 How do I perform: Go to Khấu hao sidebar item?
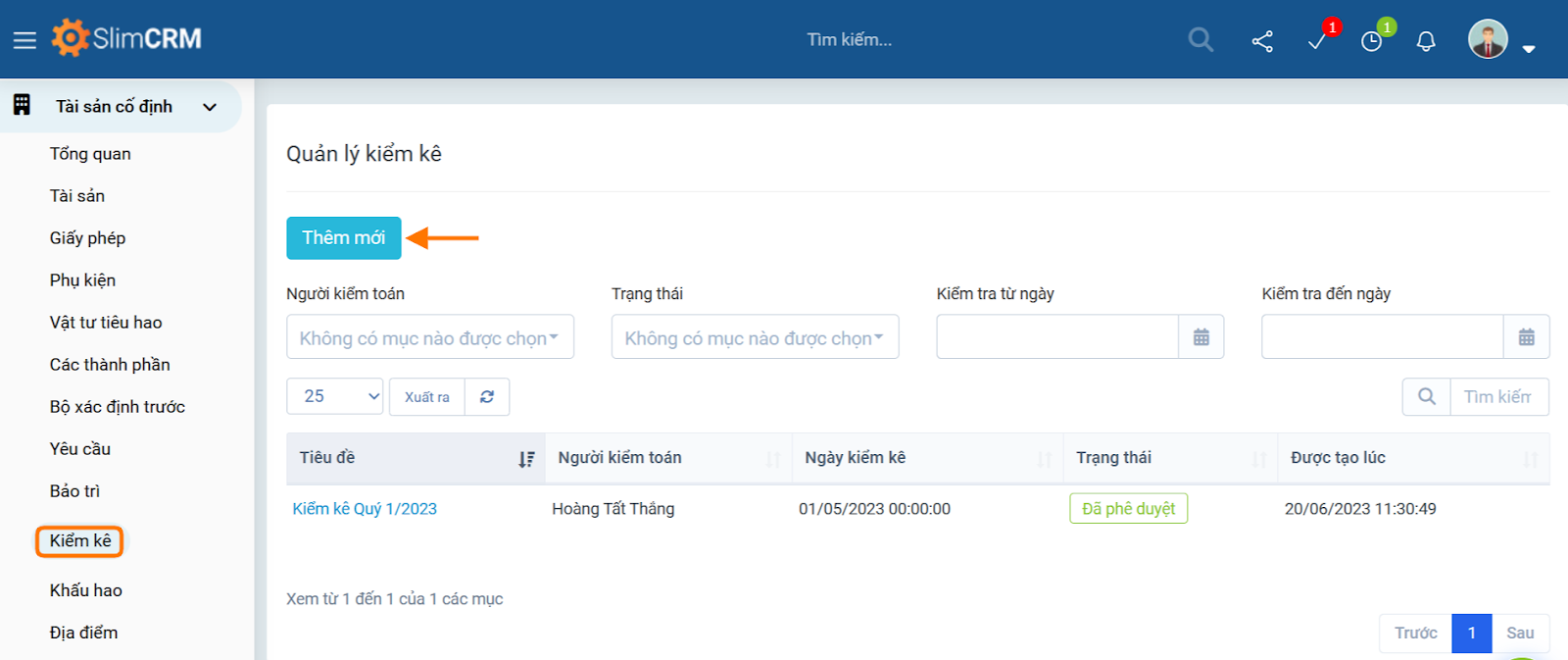click(86, 590)
